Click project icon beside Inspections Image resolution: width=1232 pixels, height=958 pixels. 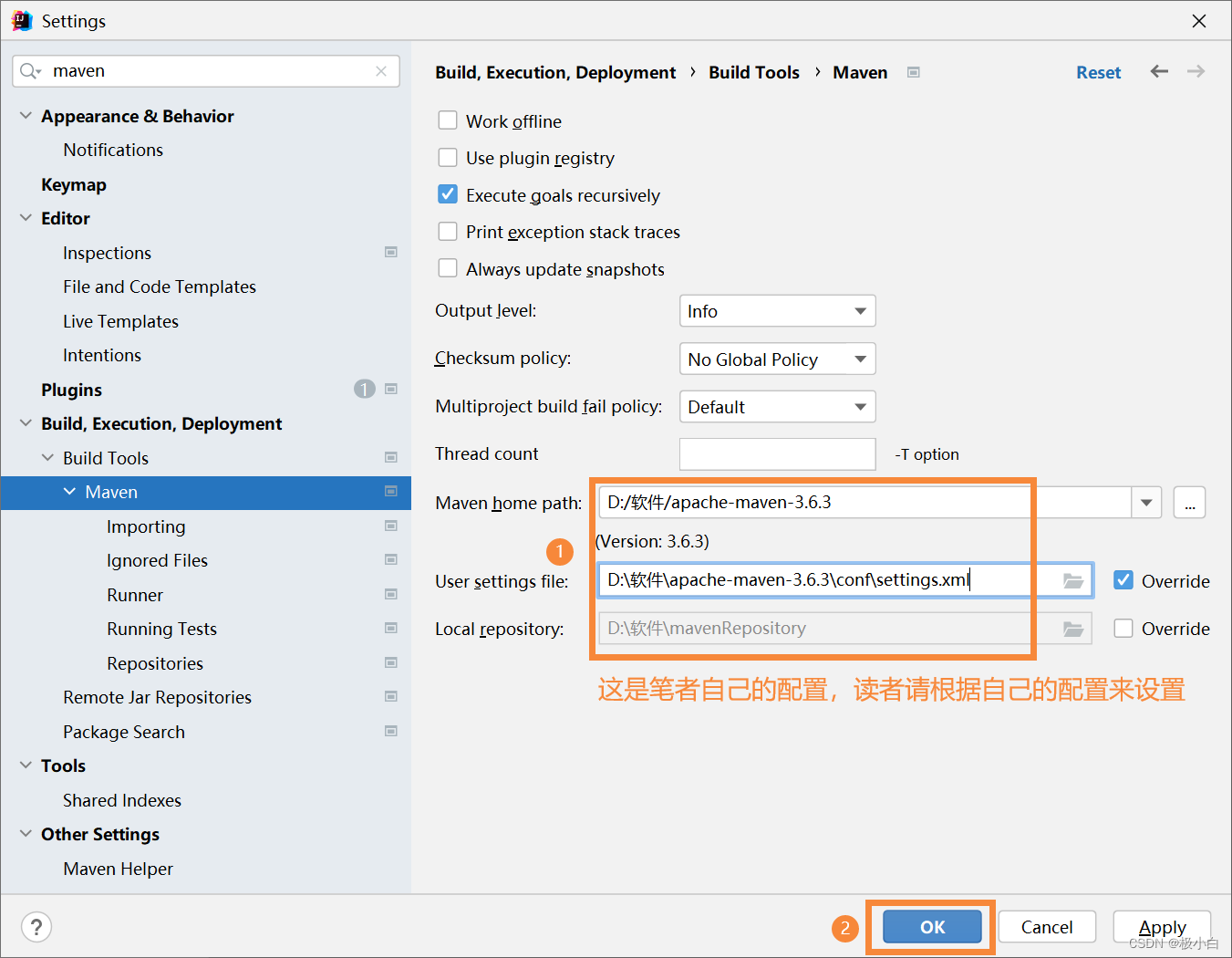391,252
